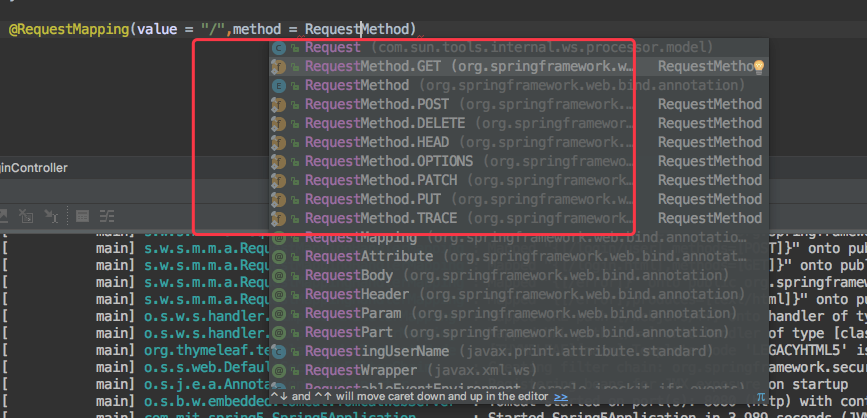Image resolution: width=867 pixels, height=418 pixels.
Task: Pick the RequestParam suggestion
Action: click(519, 314)
